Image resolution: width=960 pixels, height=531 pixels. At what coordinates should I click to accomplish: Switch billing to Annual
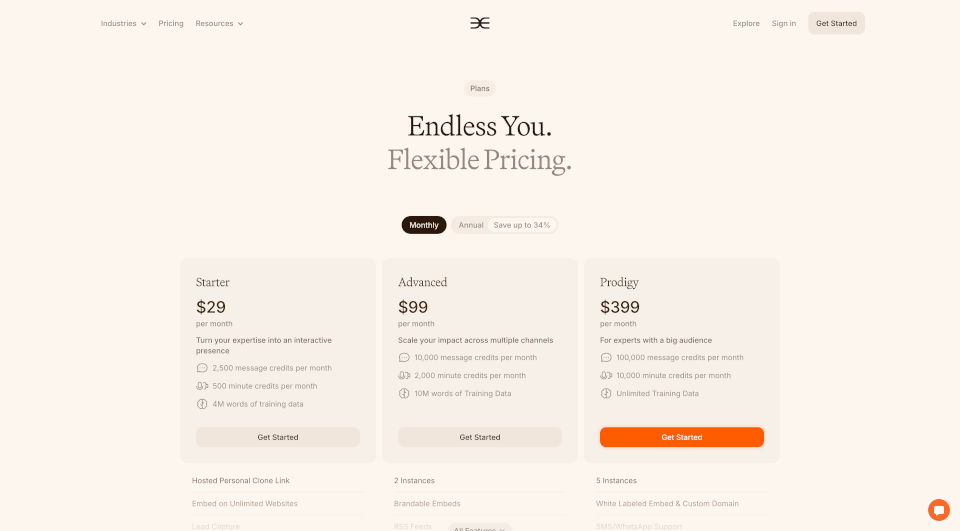(471, 225)
